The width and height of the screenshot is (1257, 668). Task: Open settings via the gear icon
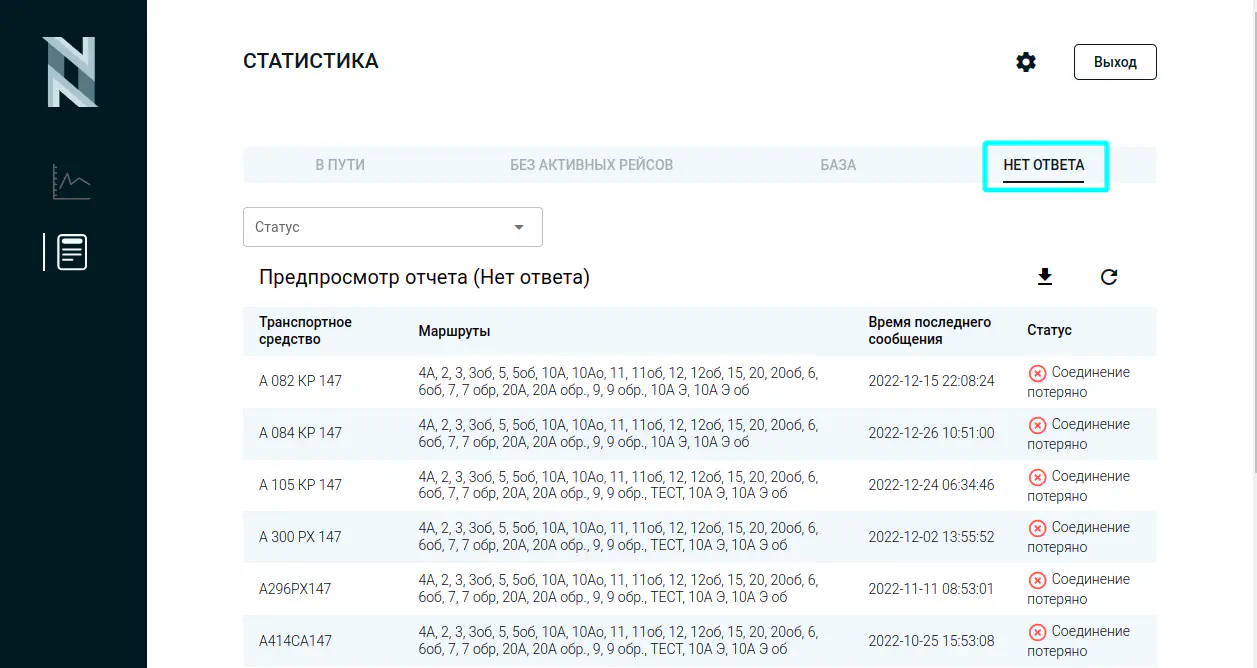coord(1026,62)
